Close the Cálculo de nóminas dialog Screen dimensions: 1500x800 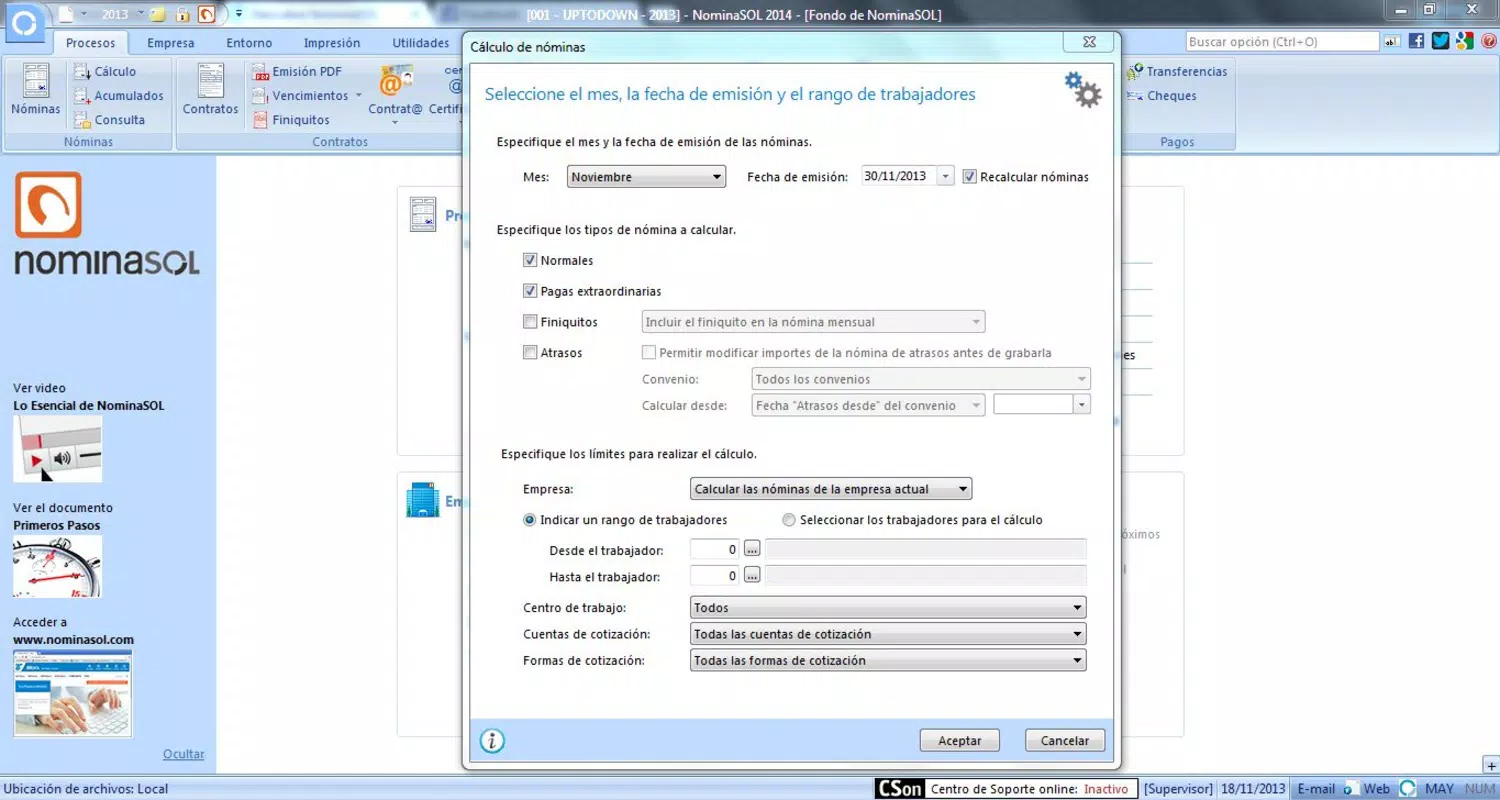click(1087, 42)
